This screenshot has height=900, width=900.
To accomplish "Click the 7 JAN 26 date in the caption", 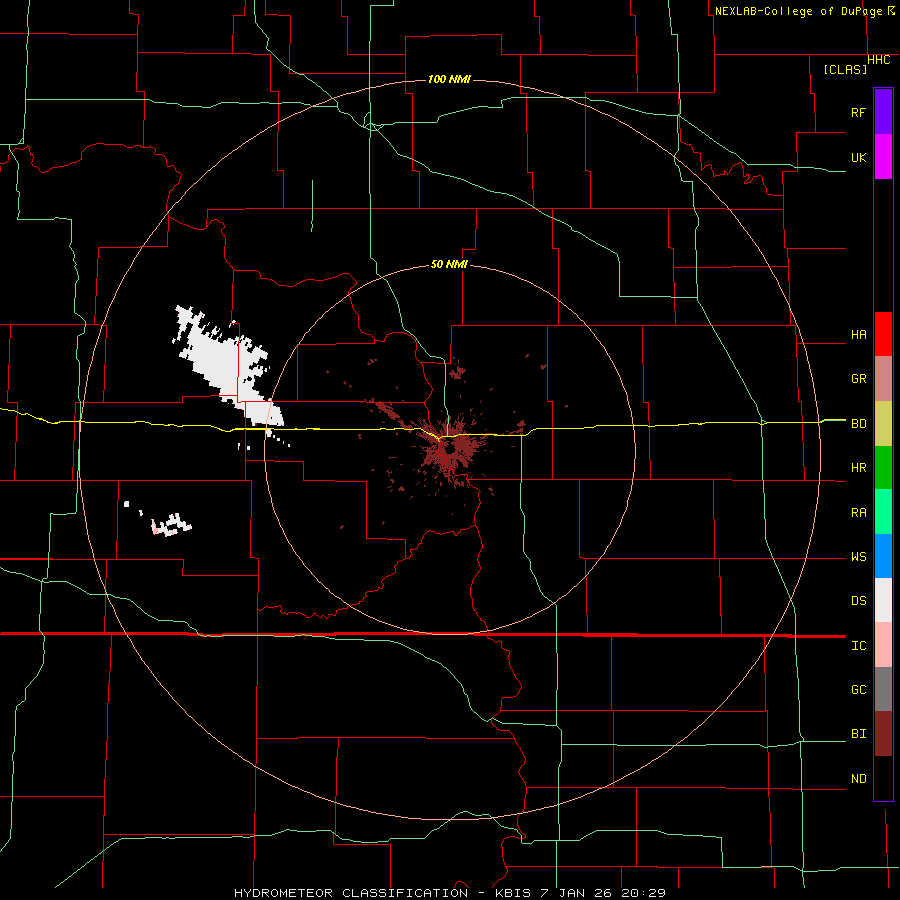I will coord(579,893).
